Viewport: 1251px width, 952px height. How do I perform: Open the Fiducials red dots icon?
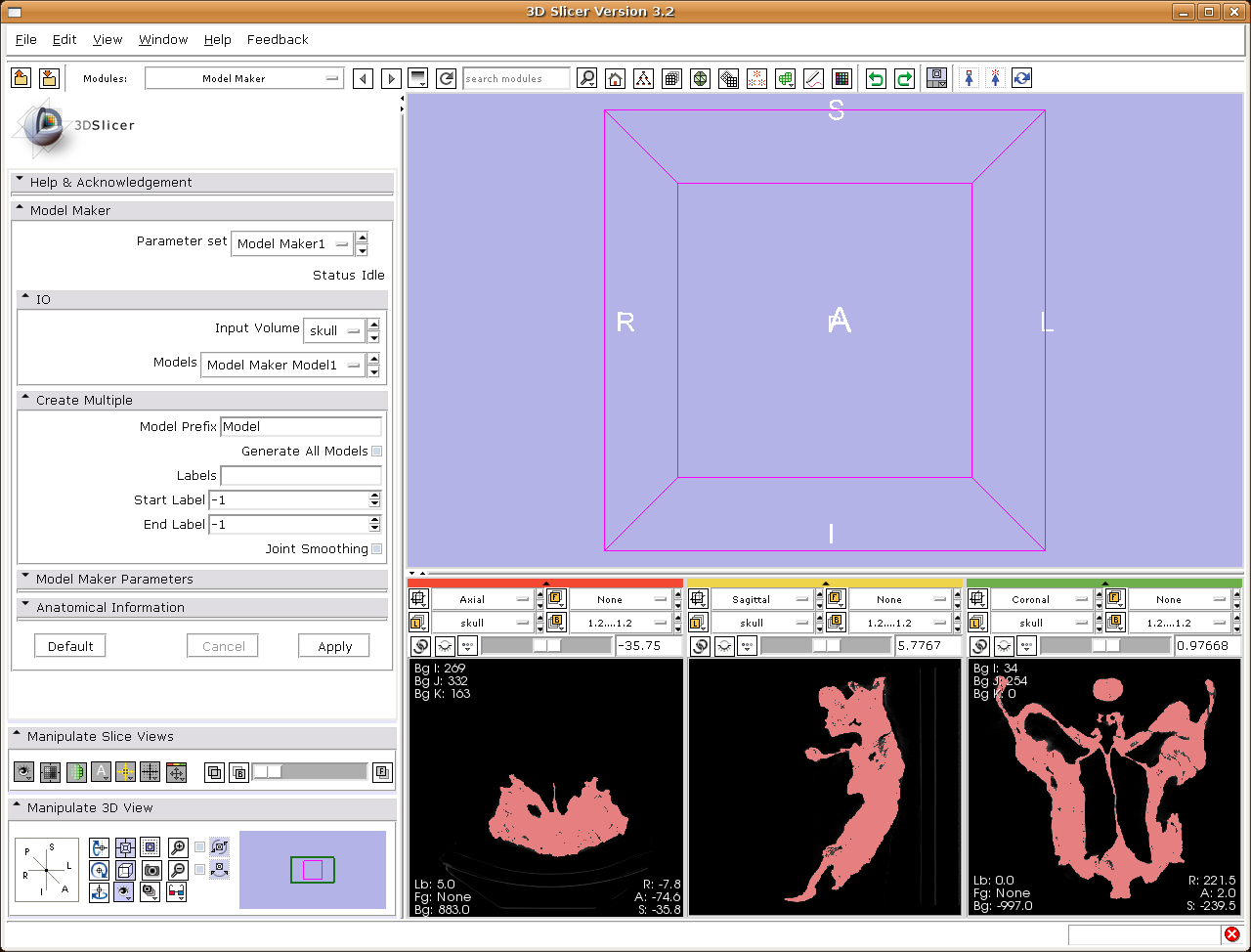[x=756, y=78]
